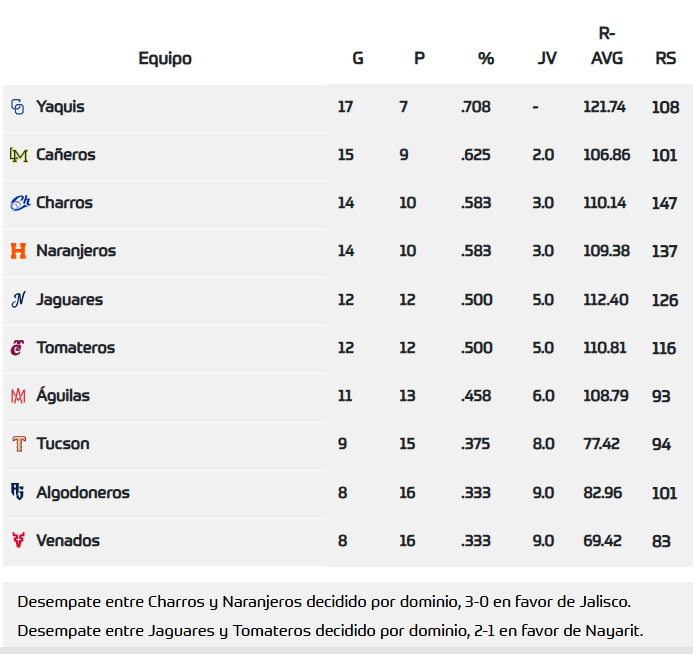Click the Yaquis team logo icon
Viewport: 693px width, 654px height.
pos(18,107)
